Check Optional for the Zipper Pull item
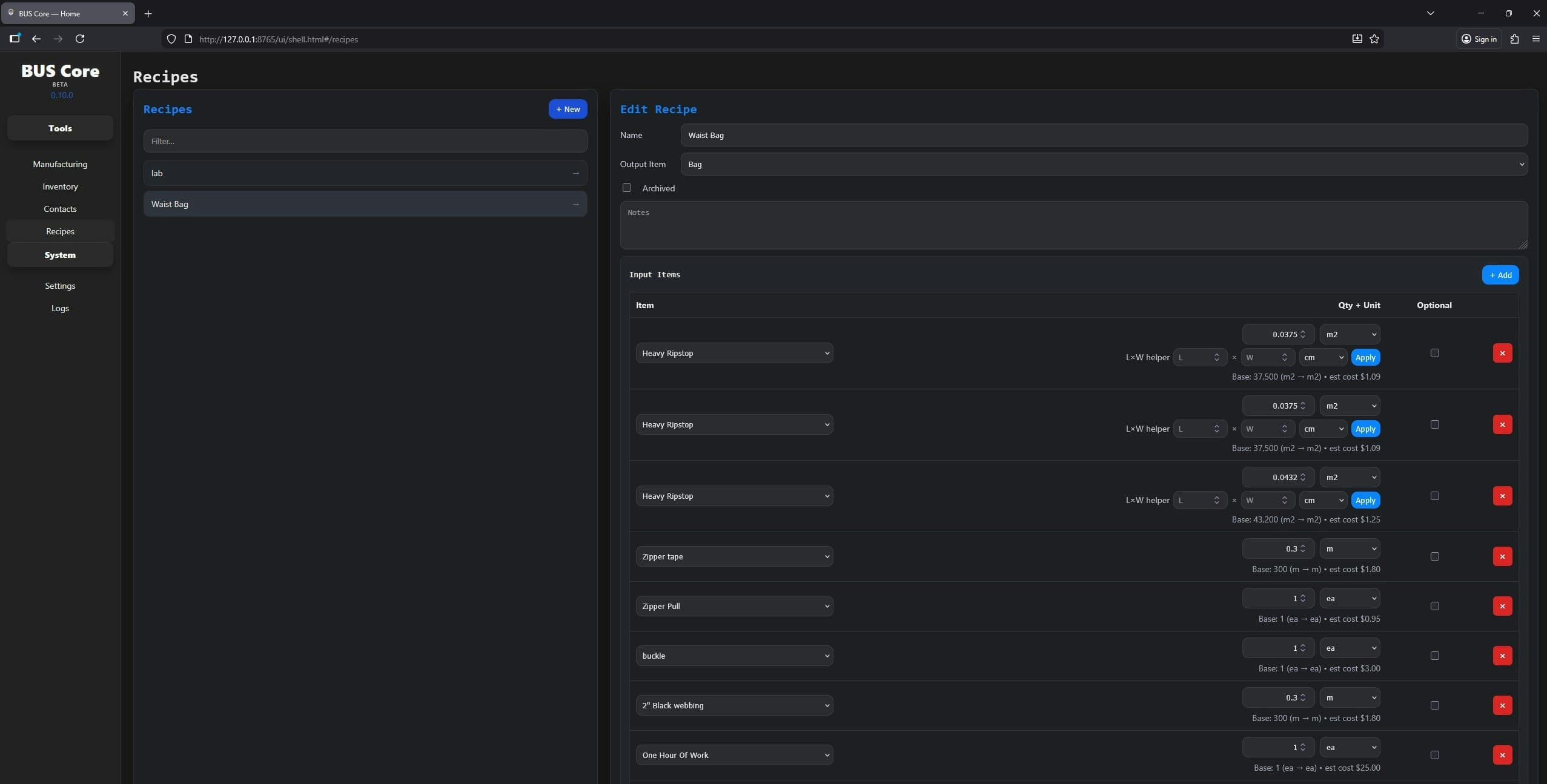The width and height of the screenshot is (1547, 784). (1435, 605)
